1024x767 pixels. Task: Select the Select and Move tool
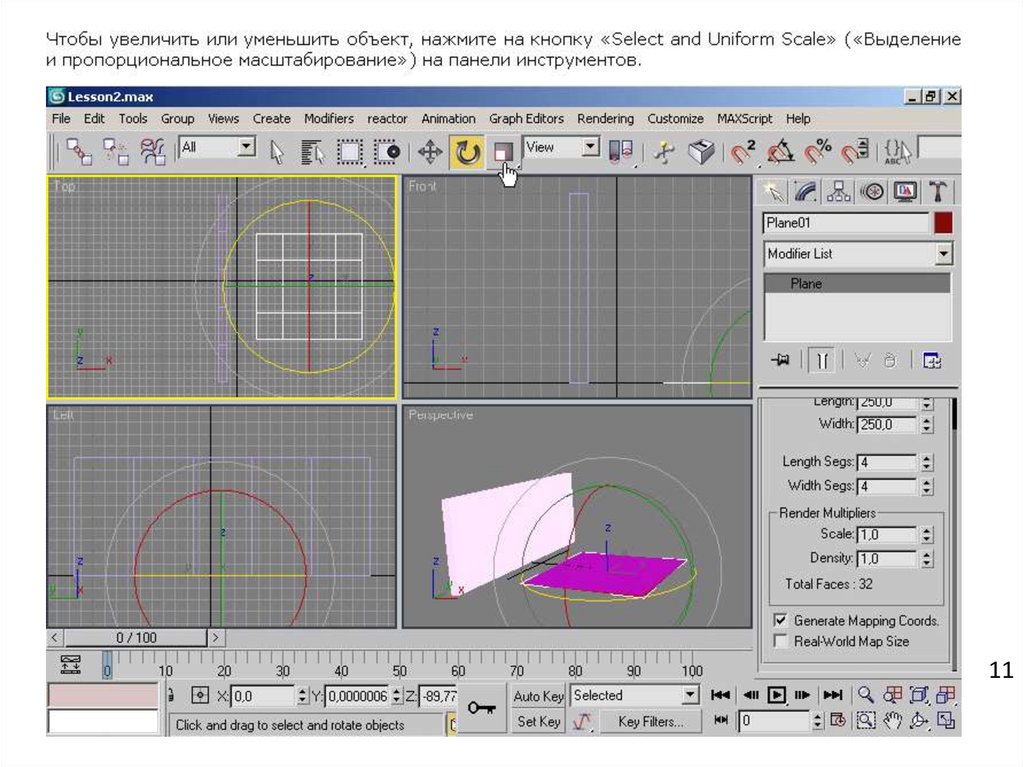coord(430,152)
